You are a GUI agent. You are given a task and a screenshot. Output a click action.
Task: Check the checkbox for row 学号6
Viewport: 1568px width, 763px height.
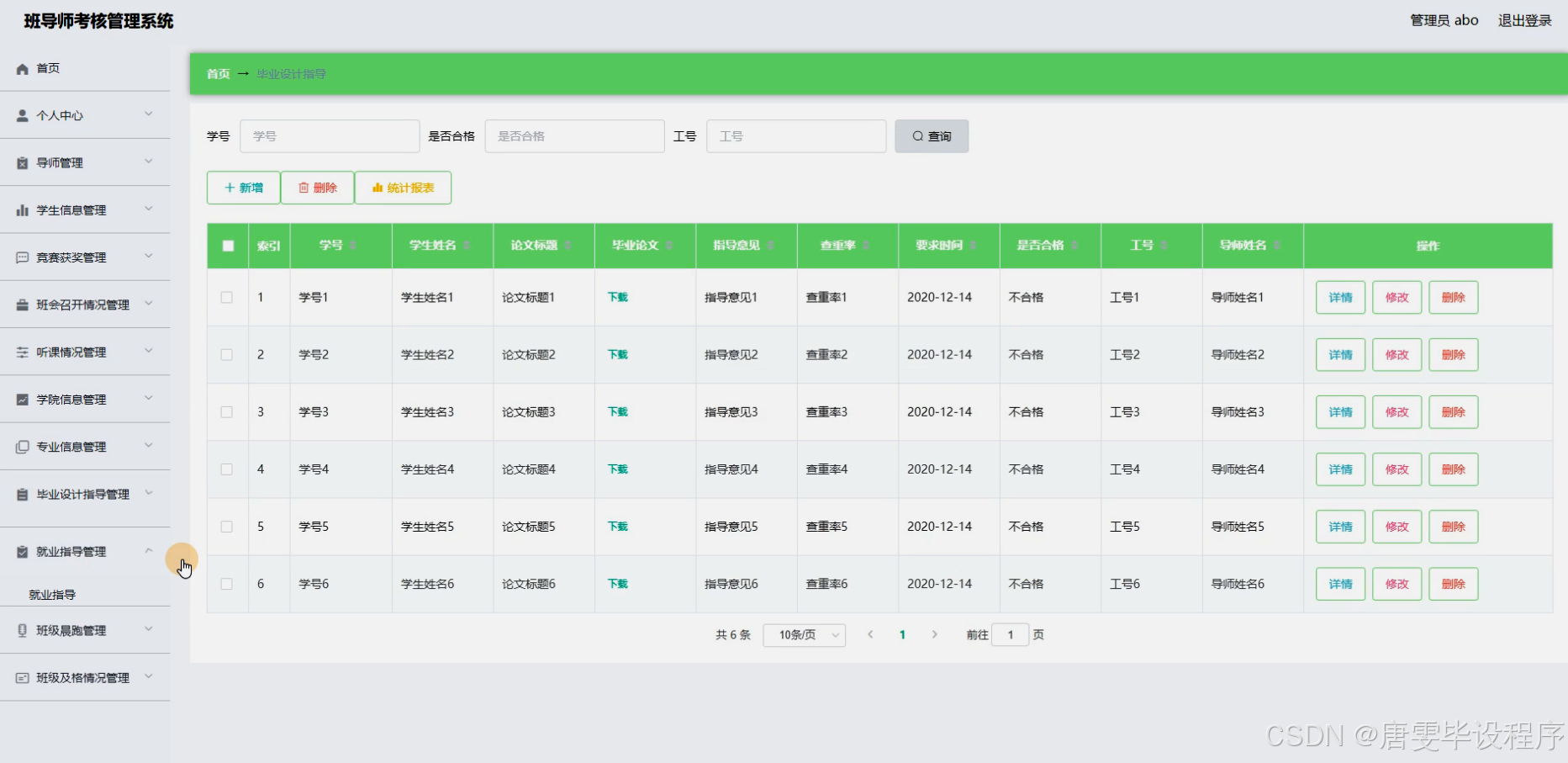click(227, 584)
